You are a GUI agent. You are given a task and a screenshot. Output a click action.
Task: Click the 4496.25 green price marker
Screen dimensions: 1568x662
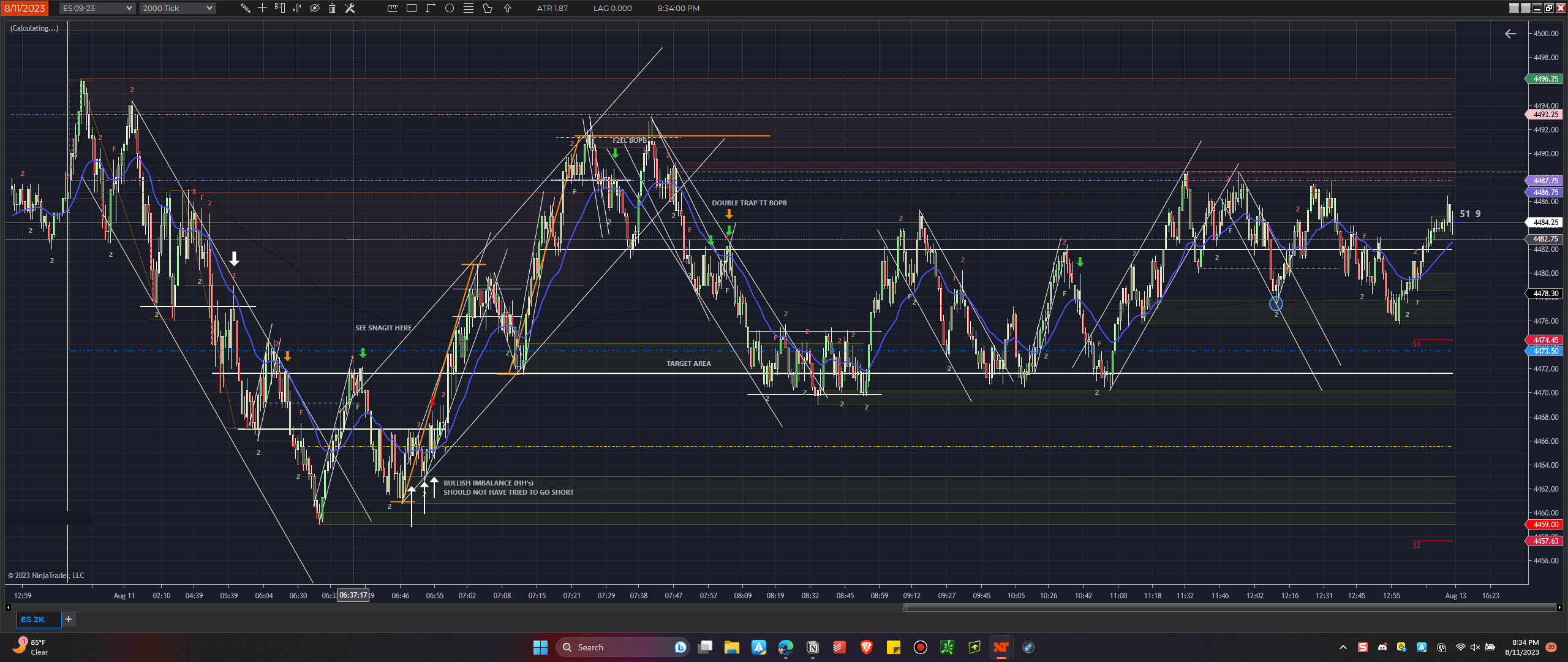pos(1545,79)
